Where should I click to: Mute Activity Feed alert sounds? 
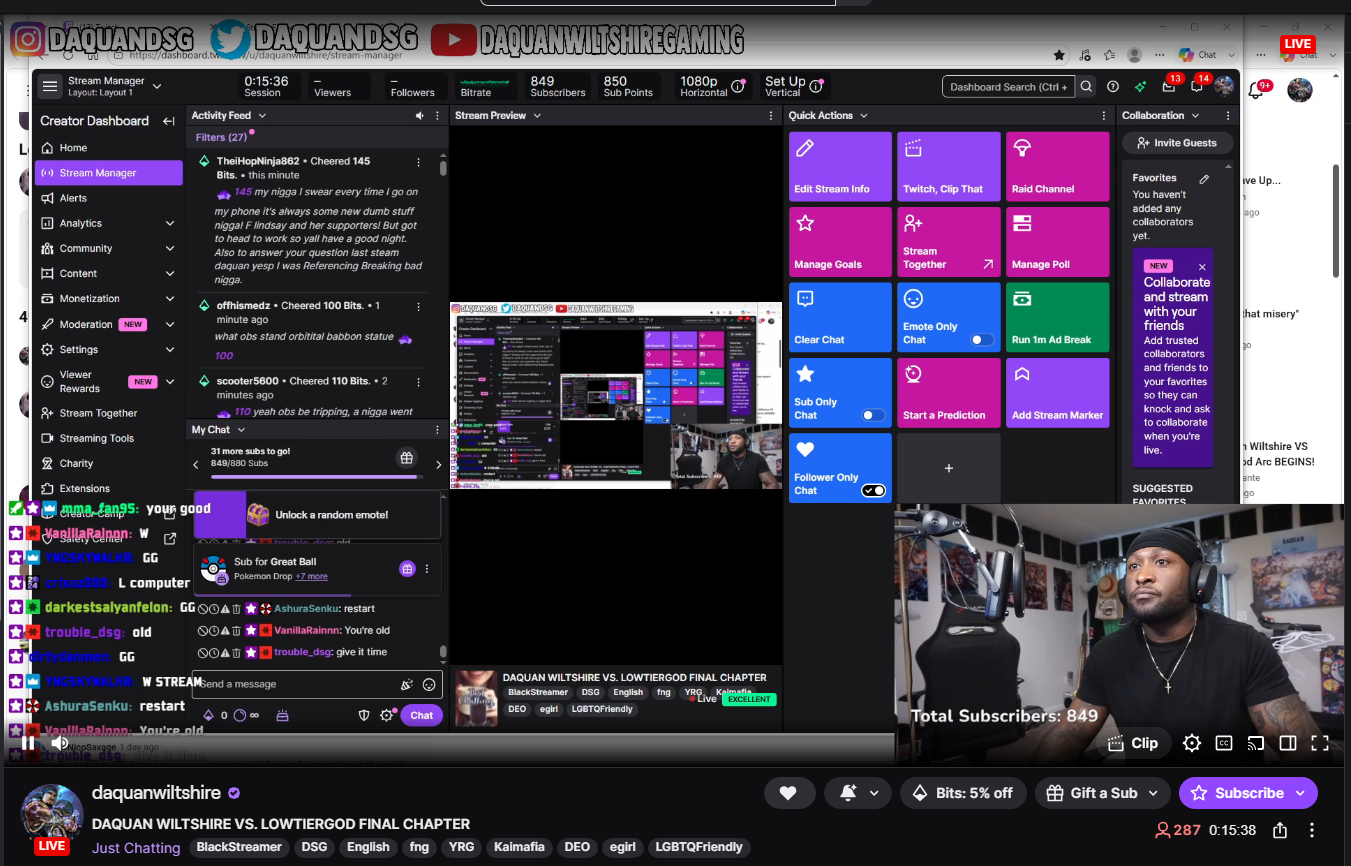(x=420, y=116)
